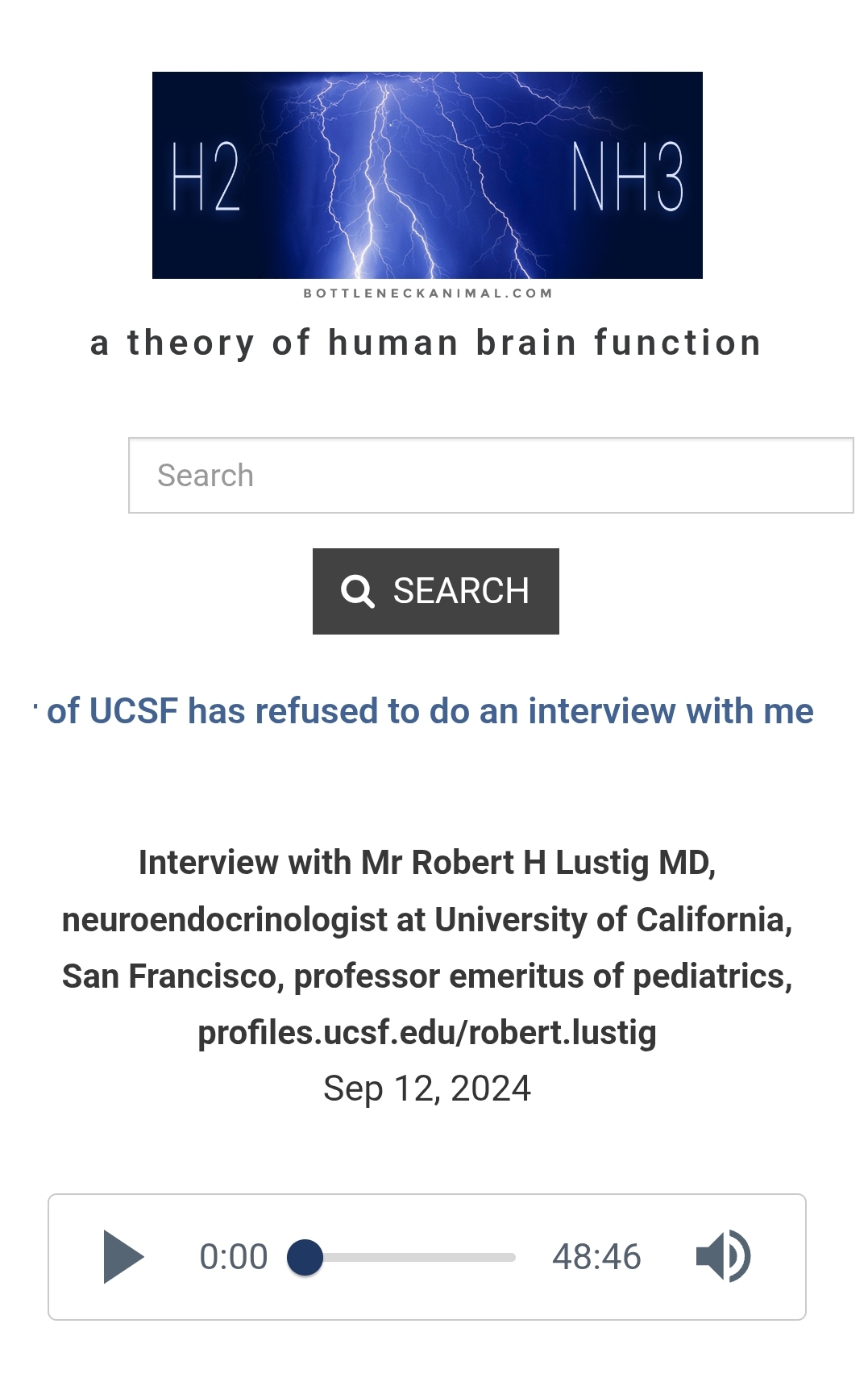The image size is (868, 1382).
Task: Open the scrolling UCSF interview refusal link
Action: (x=430, y=711)
